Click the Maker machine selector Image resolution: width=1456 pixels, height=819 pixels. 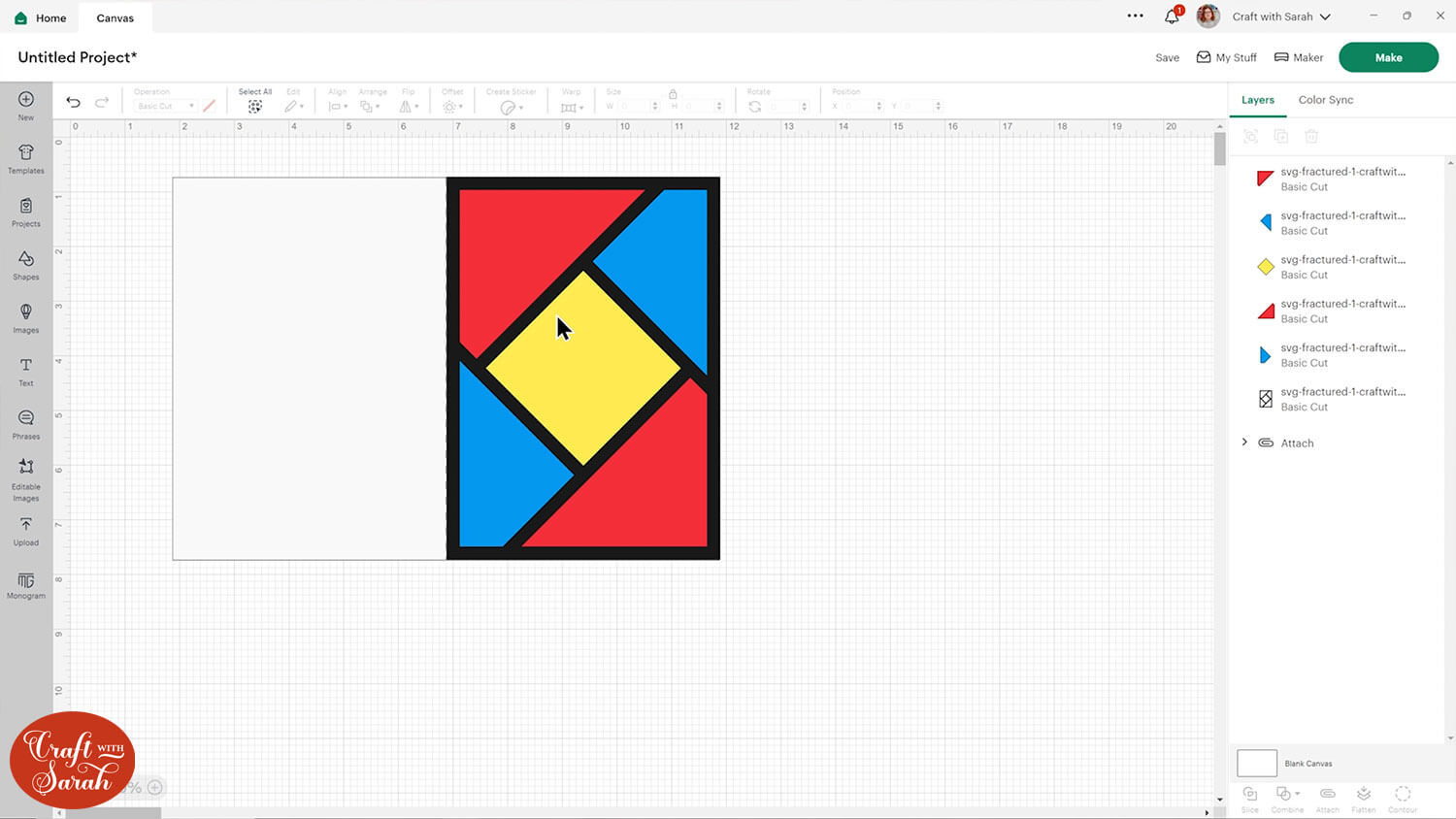[1299, 57]
